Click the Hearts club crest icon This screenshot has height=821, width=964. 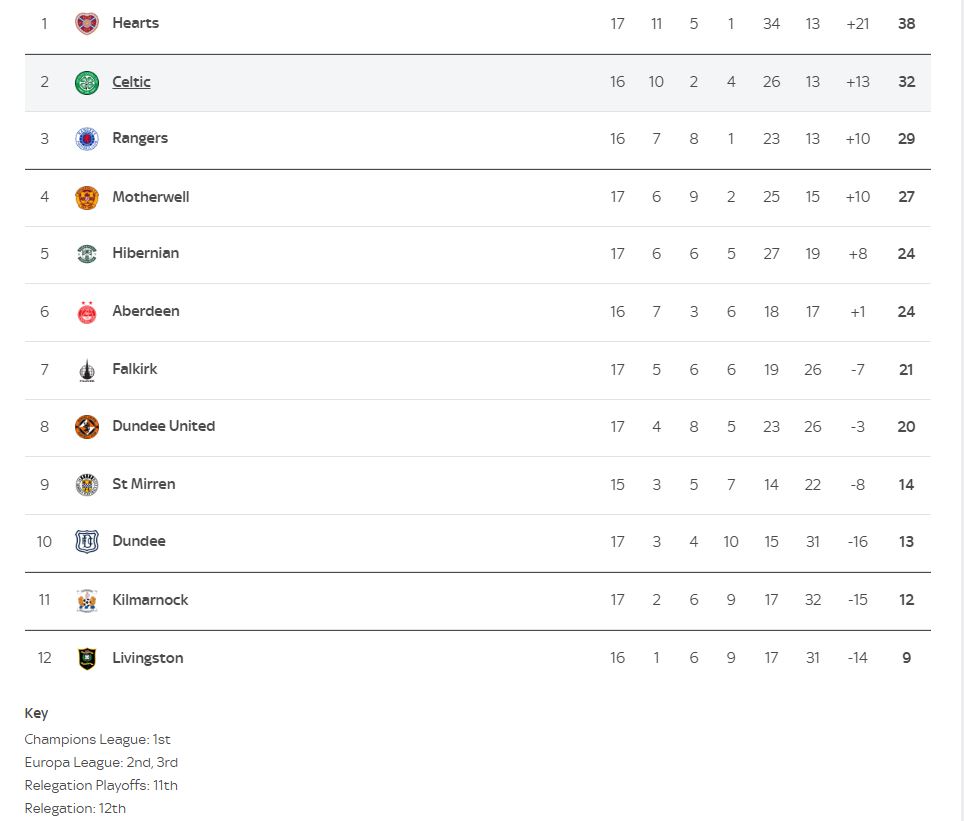[87, 23]
